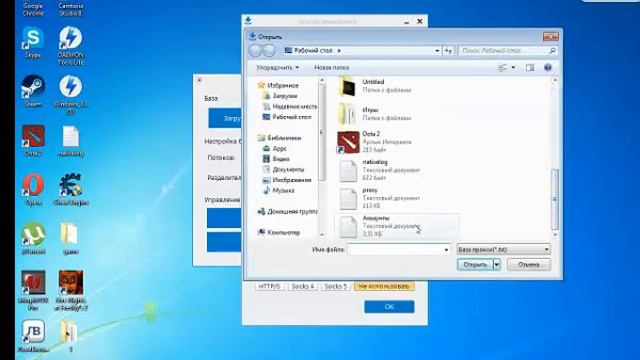Expand the view options dropdown arrow
Screen dimensions: 640x360
pos(513,67)
